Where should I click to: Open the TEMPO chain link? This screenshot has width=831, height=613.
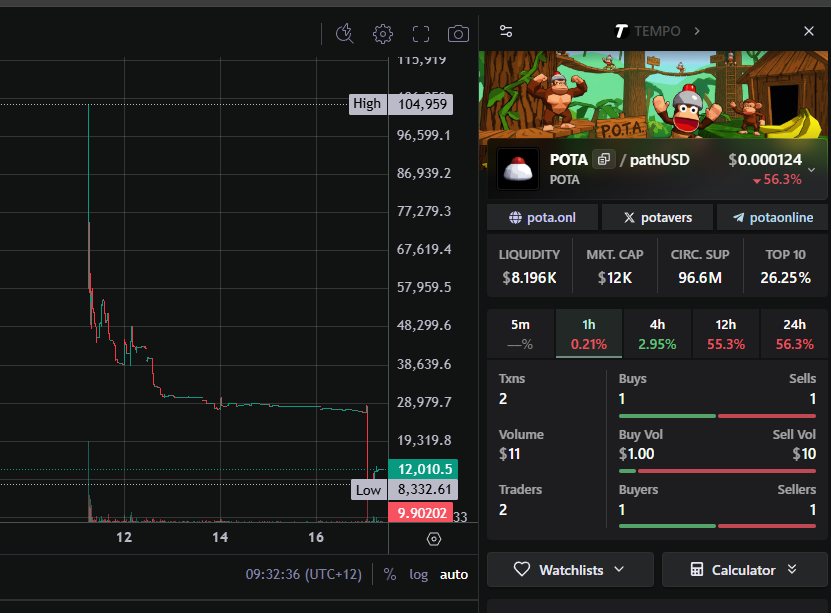647,31
